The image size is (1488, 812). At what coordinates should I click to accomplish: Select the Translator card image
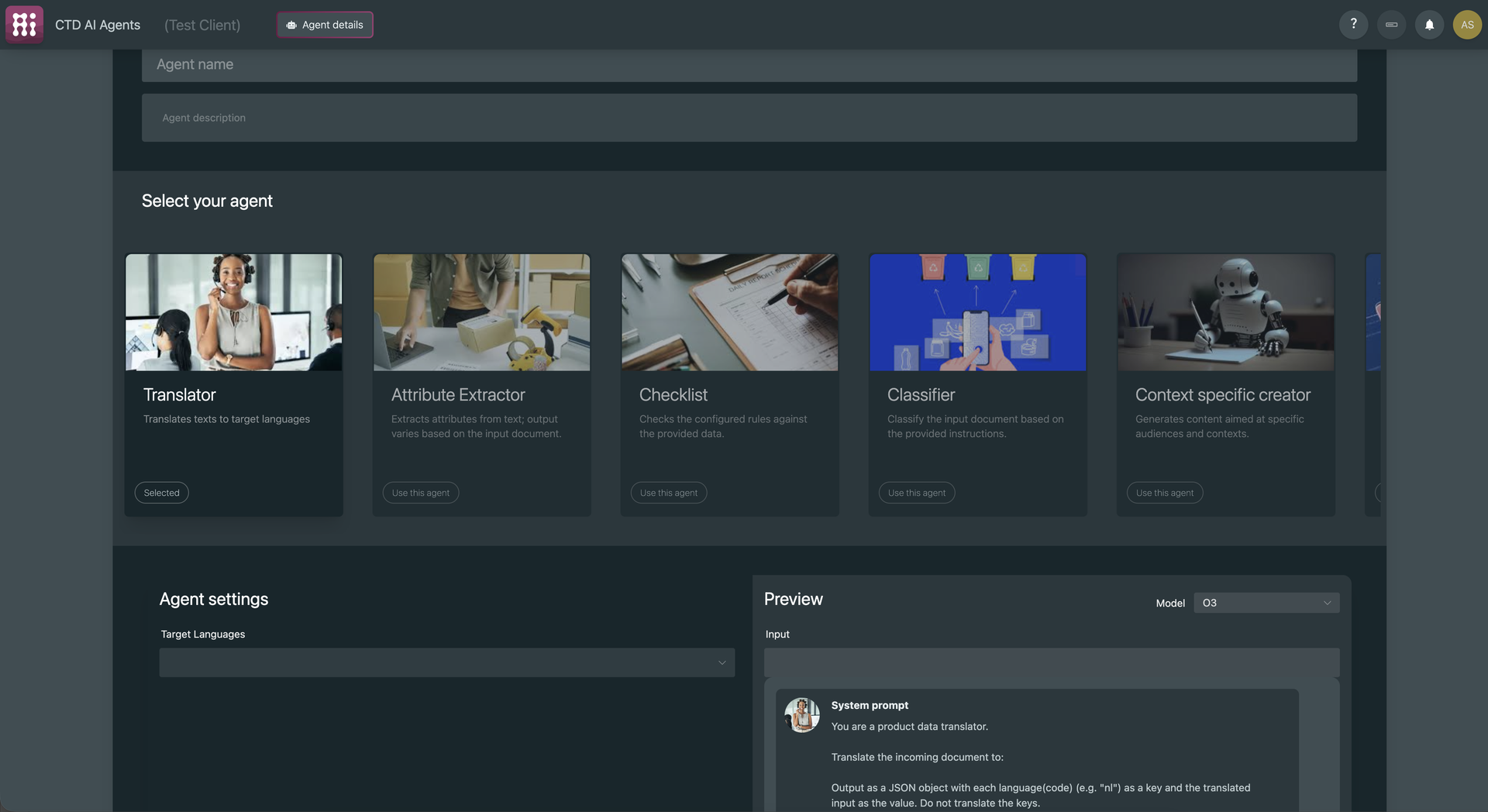pos(233,312)
